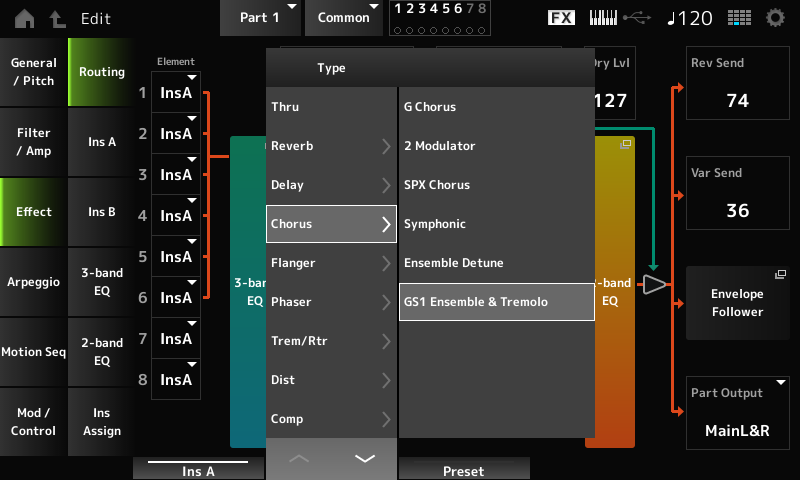This screenshot has height=480, width=800.
Task: Toggle Element 8 InsA routing switch
Action: point(176,379)
